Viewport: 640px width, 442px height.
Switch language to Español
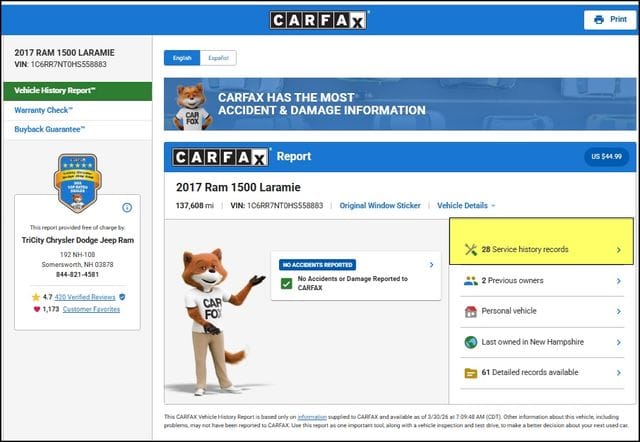click(217, 58)
